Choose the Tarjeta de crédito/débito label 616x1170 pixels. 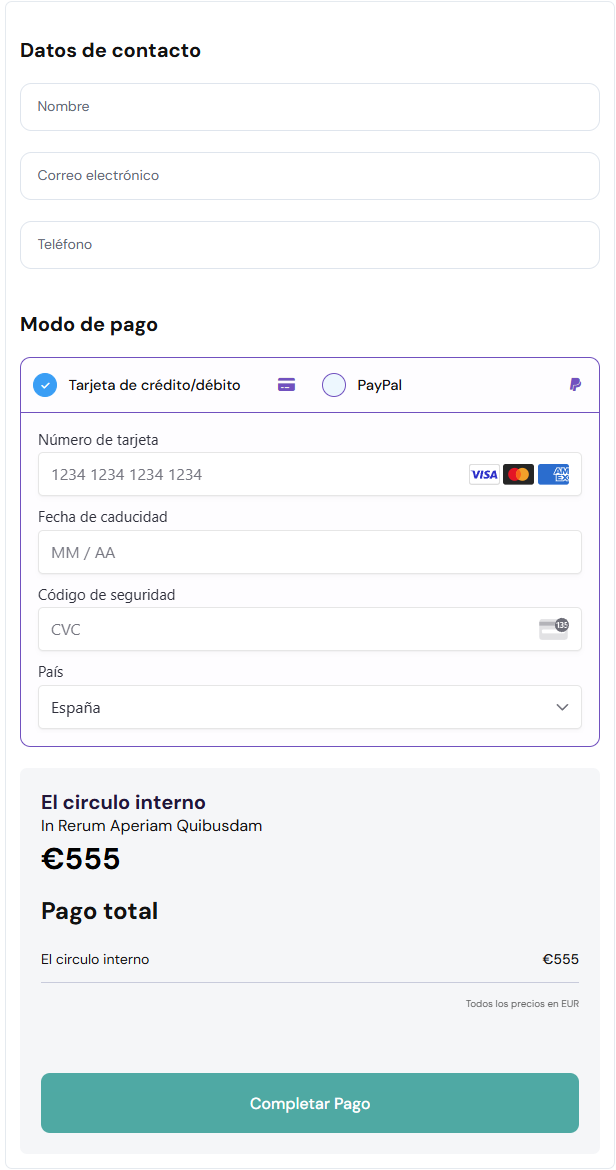154,385
